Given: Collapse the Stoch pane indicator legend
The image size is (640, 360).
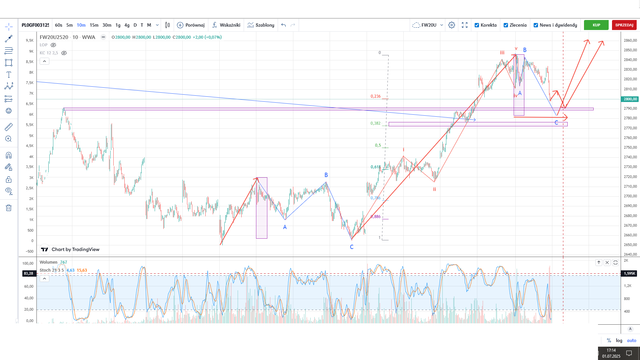Looking at the screenshot, I should tap(44, 278).
